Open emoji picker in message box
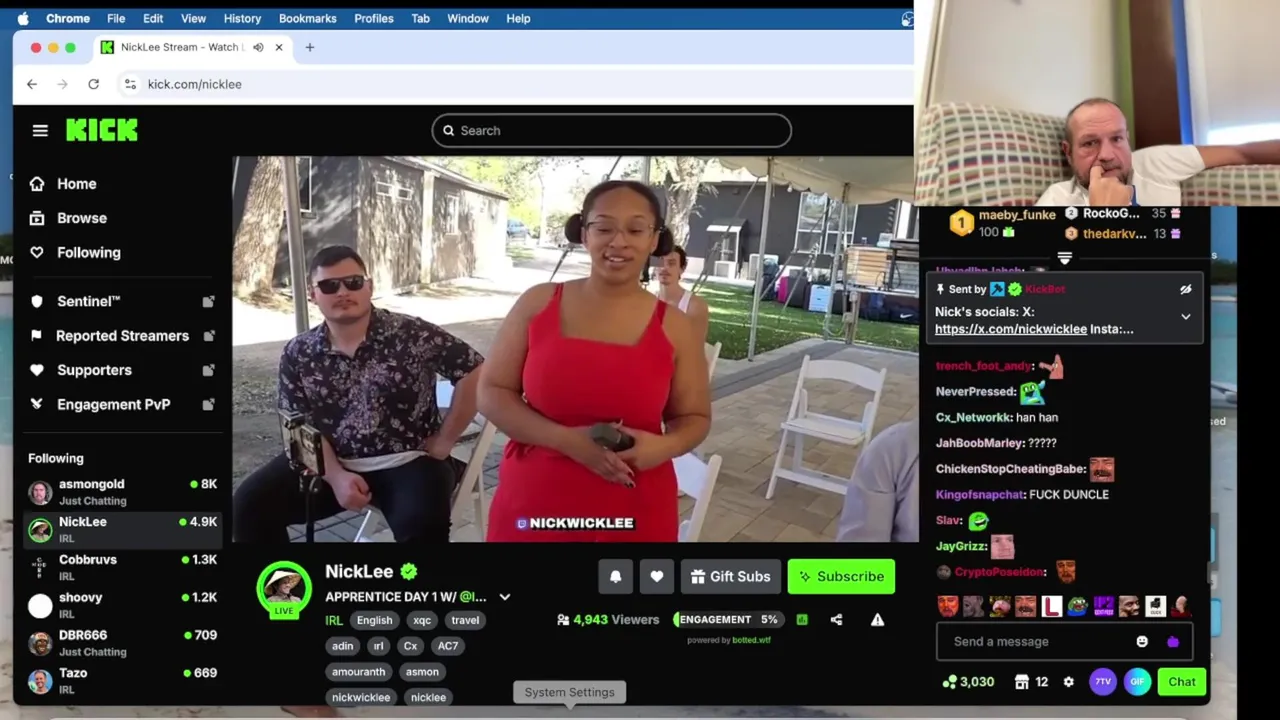Viewport: 1280px width, 720px height. pos(1142,641)
